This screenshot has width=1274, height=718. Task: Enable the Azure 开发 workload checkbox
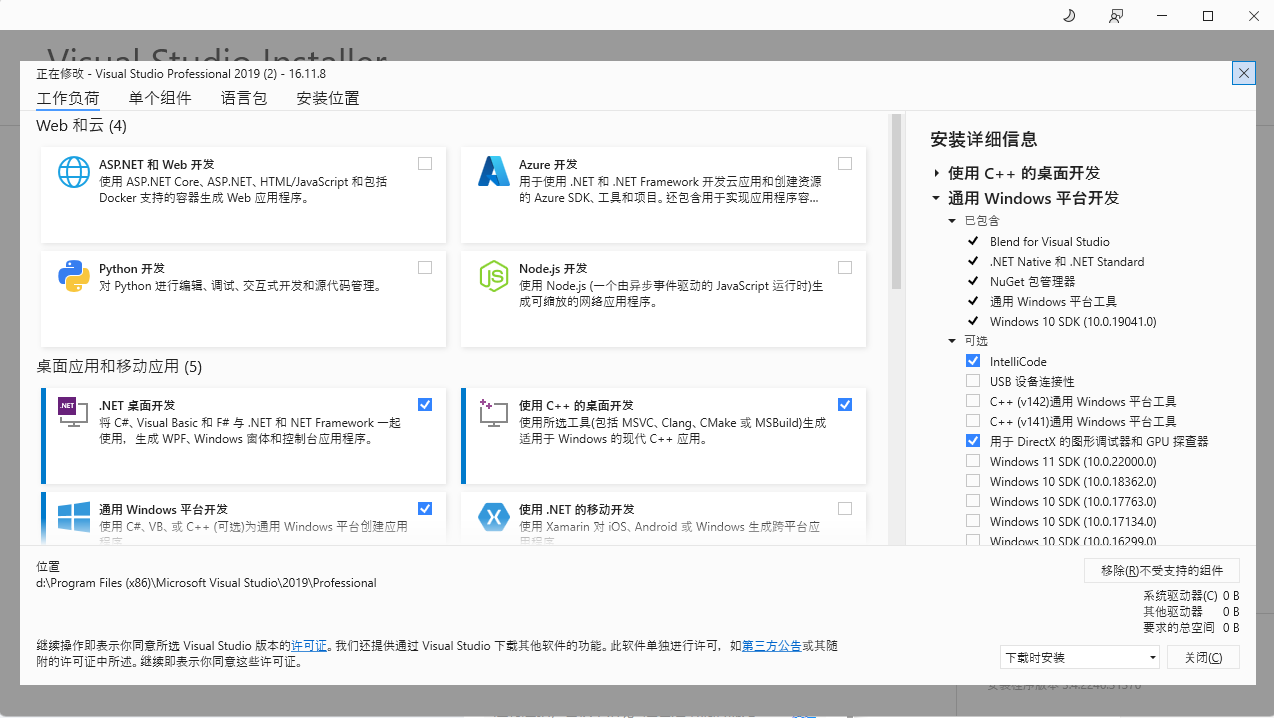pos(845,163)
